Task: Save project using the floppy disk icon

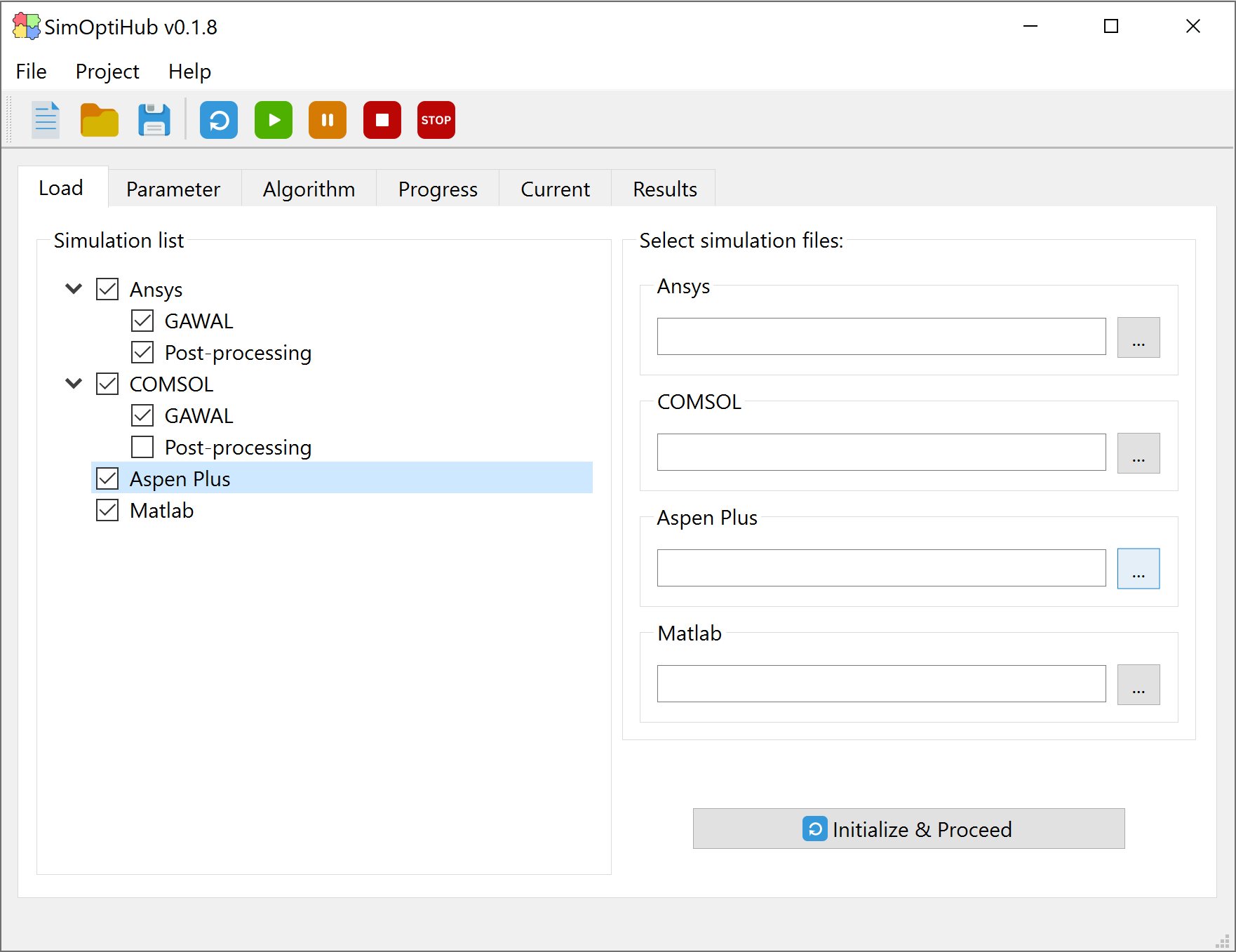Action: (x=154, y=120)
